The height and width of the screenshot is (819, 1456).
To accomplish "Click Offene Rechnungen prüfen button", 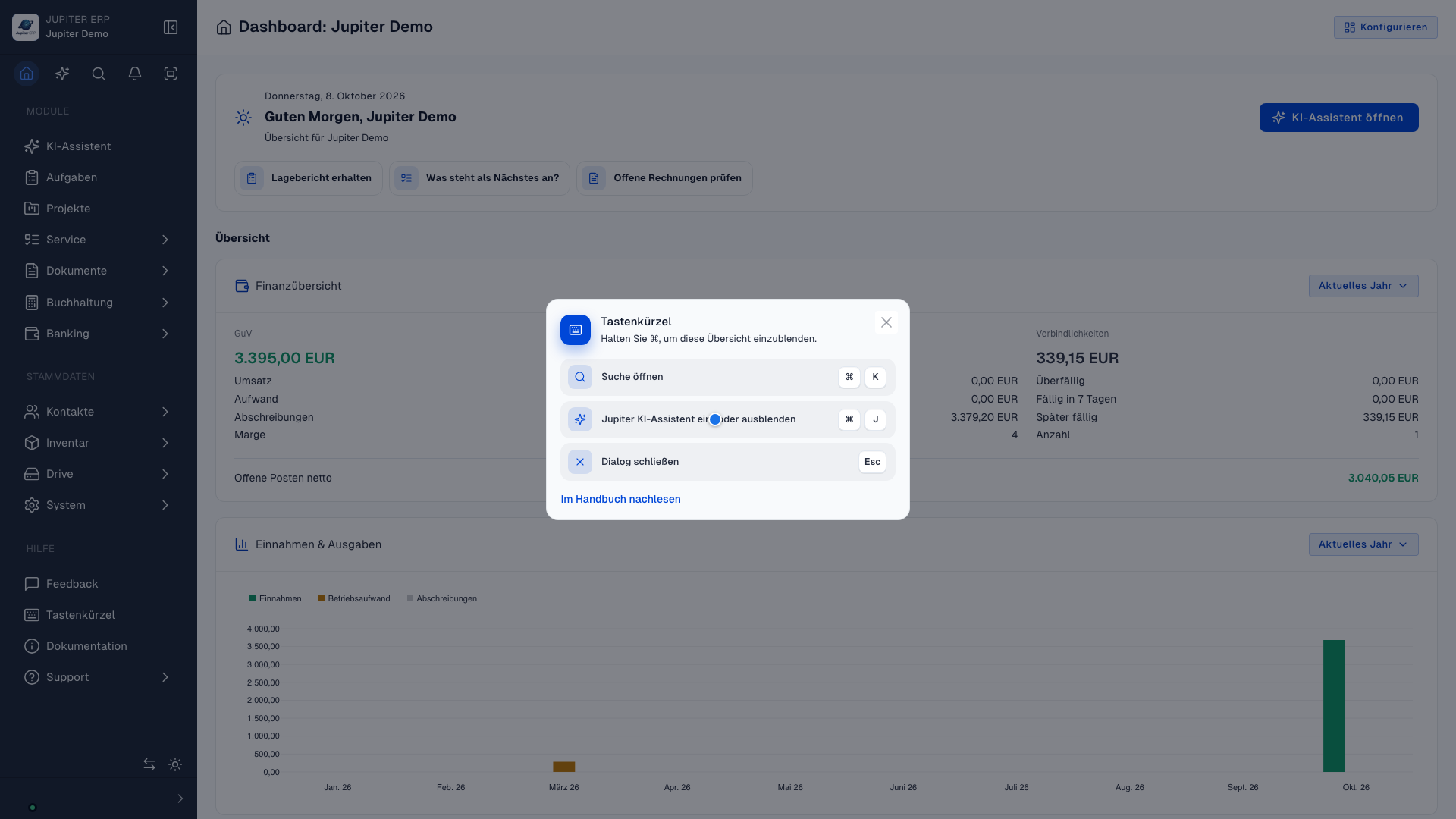I will click(664, 178).
